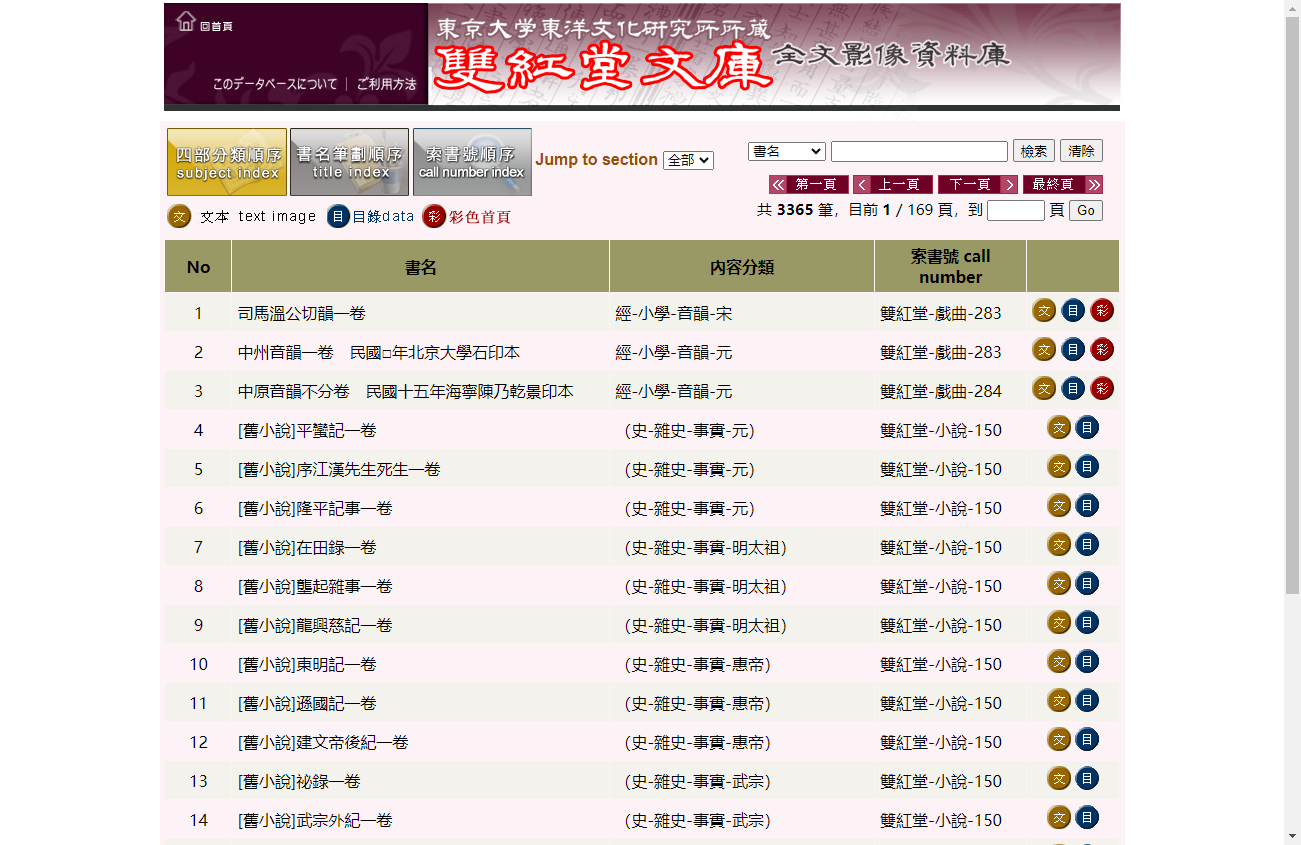Image resolution: width=1301 pixels, height=845 pixels.
Task: Click call number 雙紅堂-戲曲-284
Action: click(941, 391)
